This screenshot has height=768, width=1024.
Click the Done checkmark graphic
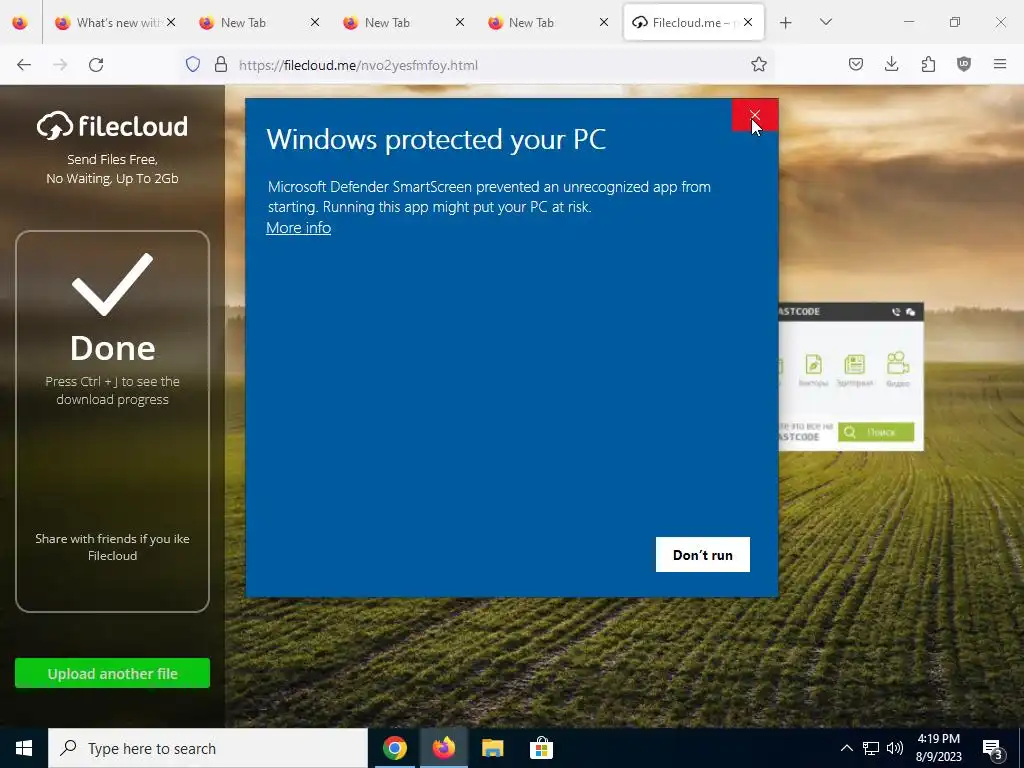112,285
